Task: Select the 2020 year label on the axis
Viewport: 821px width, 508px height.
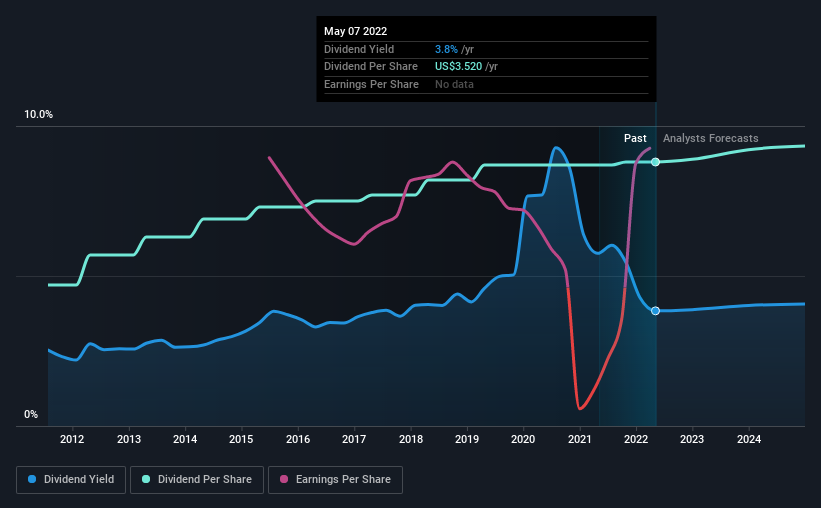Action: click(524, 438)
